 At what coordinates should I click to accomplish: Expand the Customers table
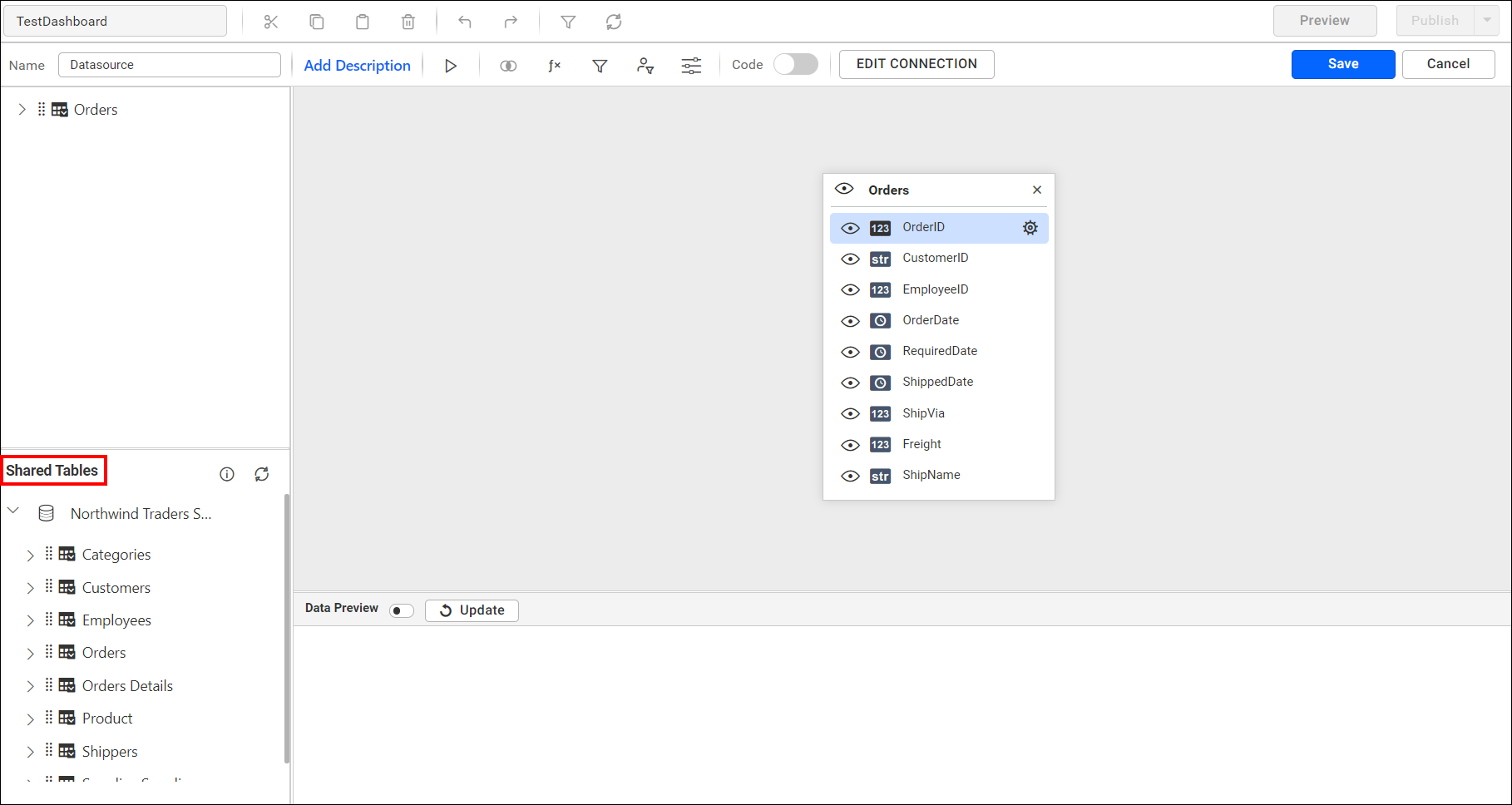tap(31, 588)
